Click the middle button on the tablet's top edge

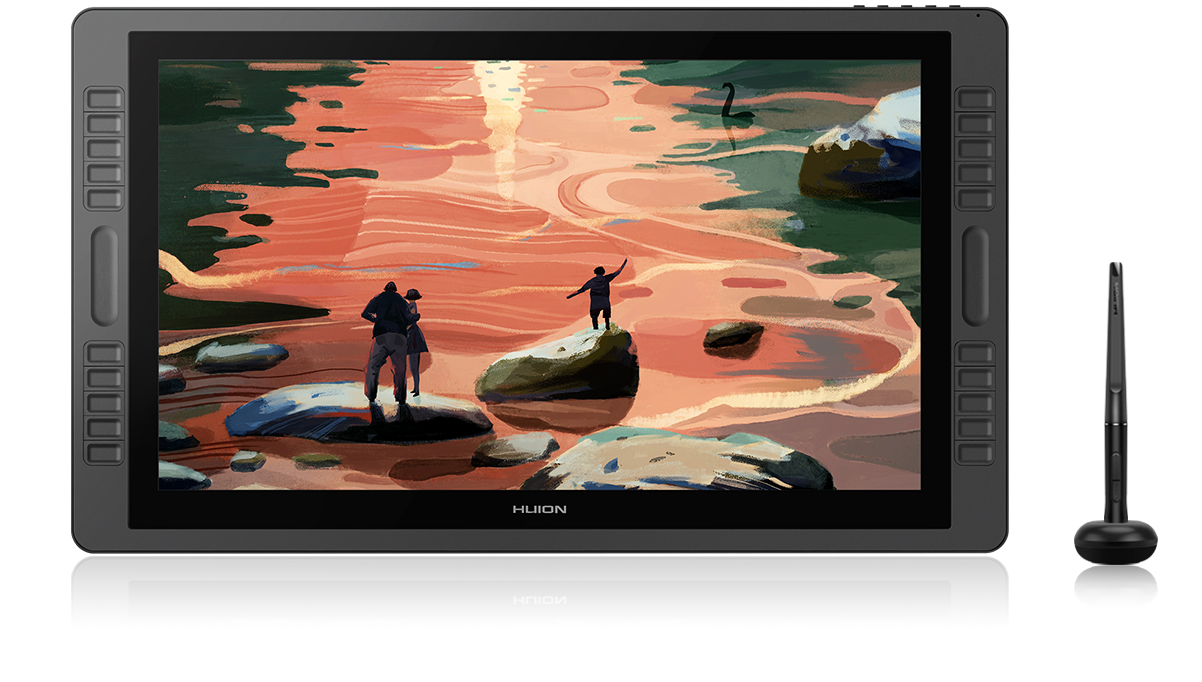909,7
